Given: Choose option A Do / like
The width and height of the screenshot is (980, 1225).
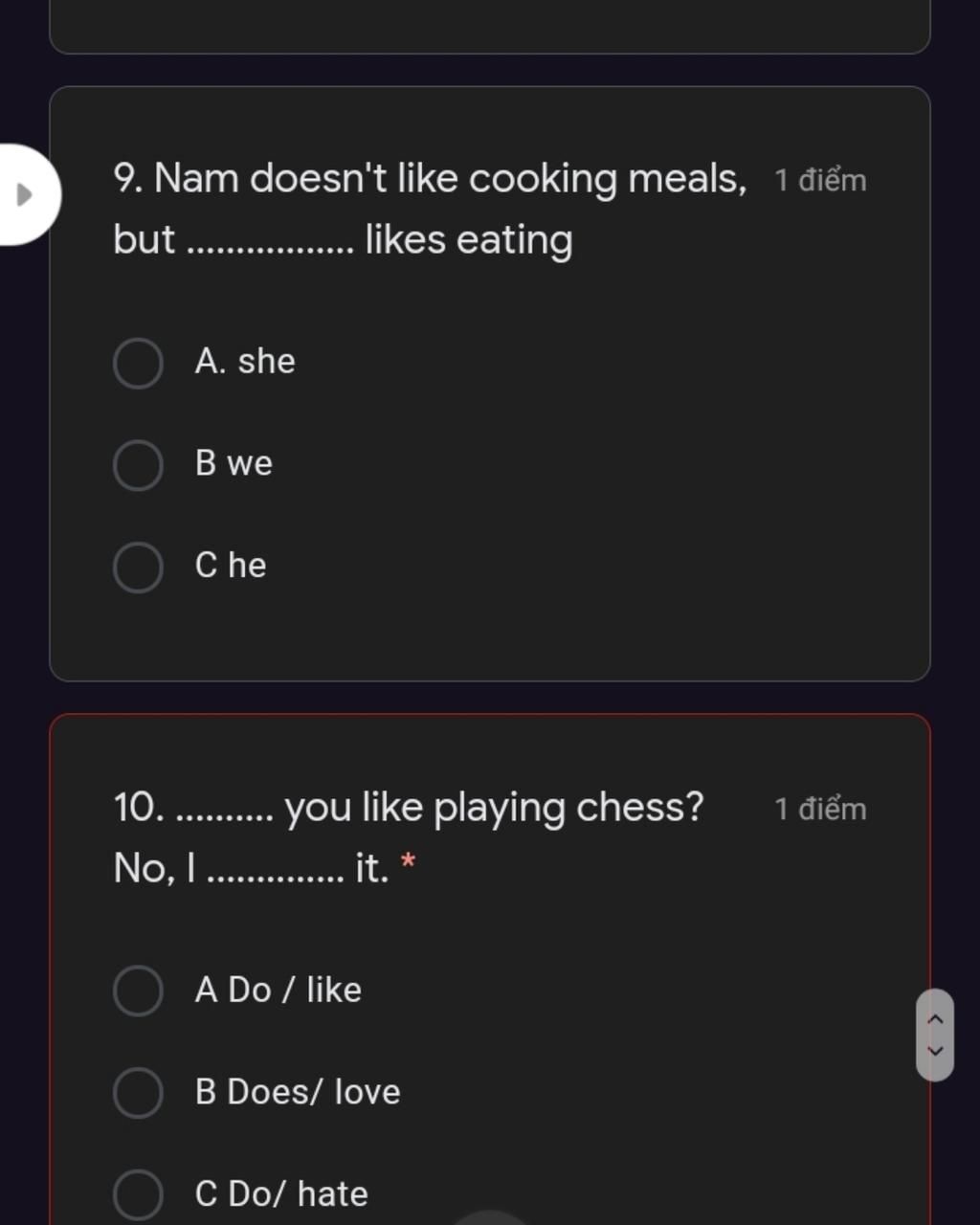Looking at the screenshot, I should coord(138,991).
